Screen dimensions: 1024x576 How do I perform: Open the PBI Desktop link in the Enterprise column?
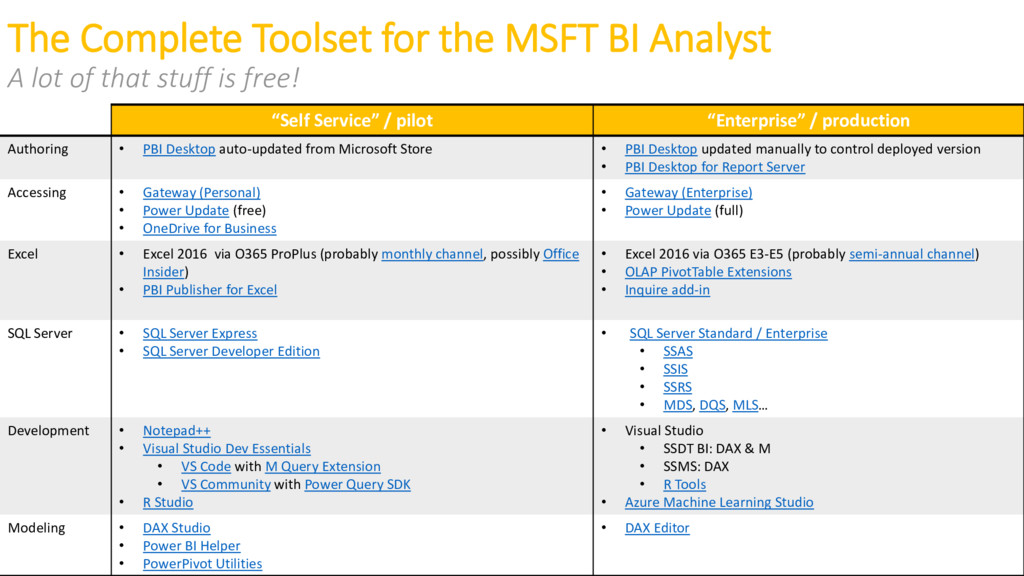tap(661, 149)
